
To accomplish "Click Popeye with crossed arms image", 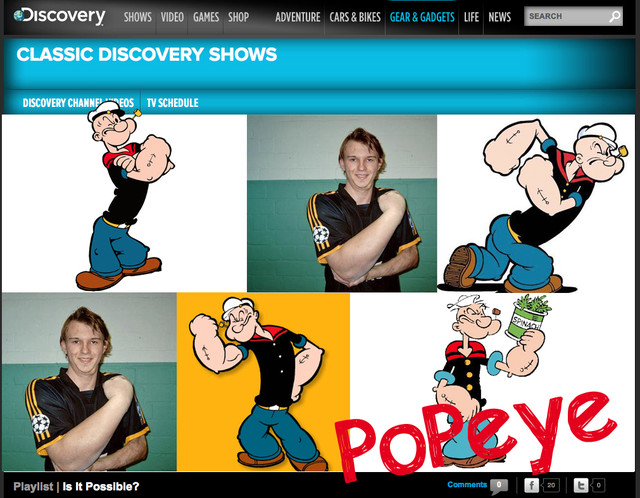I will tap(124, 197).
